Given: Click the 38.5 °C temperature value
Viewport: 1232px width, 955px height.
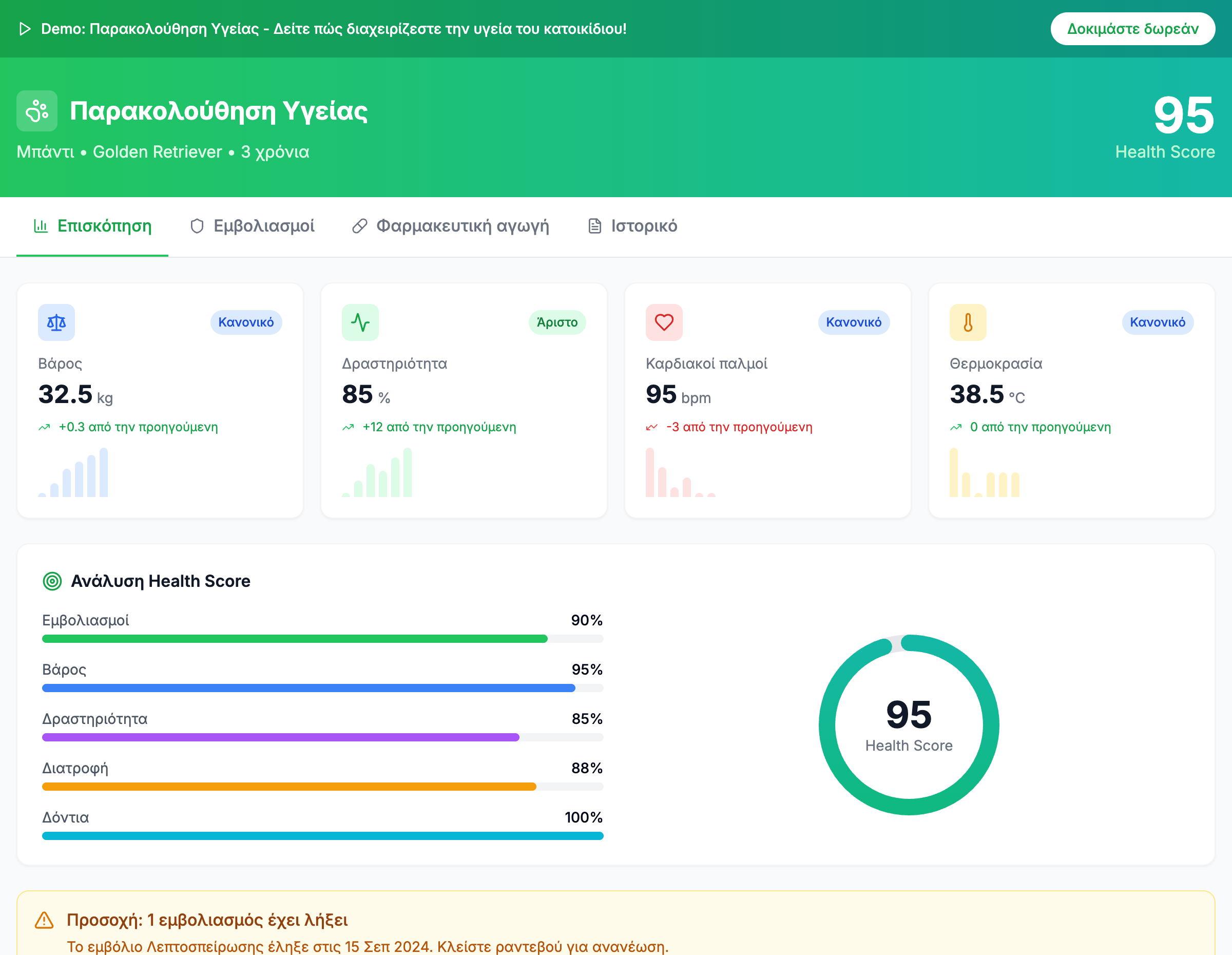Looking at the screenshot, I should 987,394.
